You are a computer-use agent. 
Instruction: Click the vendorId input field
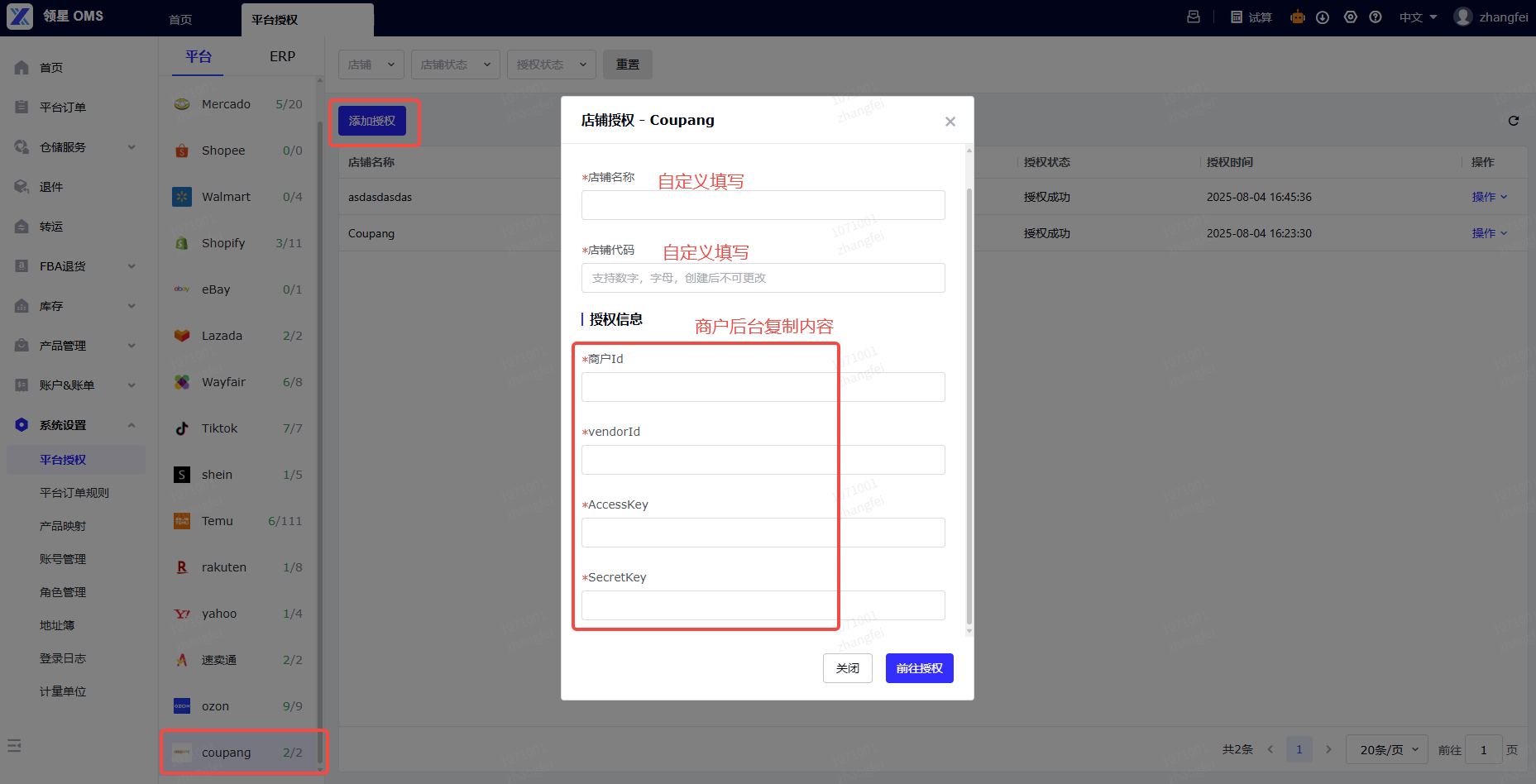(x=763, y=460)
